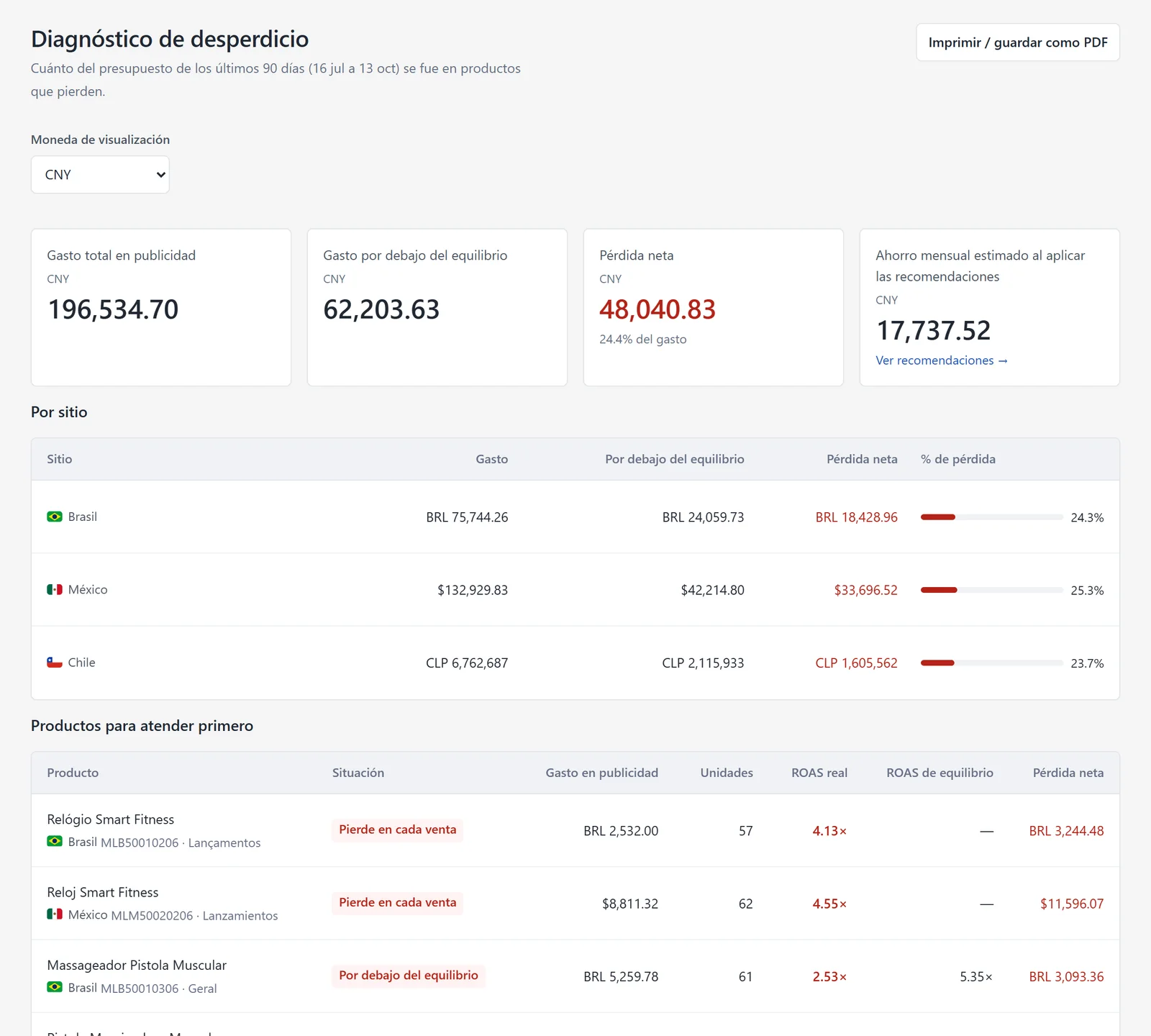
Task: Click total ad spend value 196,534.70
Action: click(x=113, y=309)
